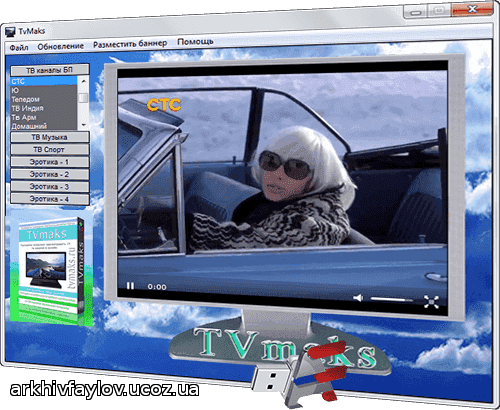
Task: Open the Разместить баннер menu
Action: 130,44
